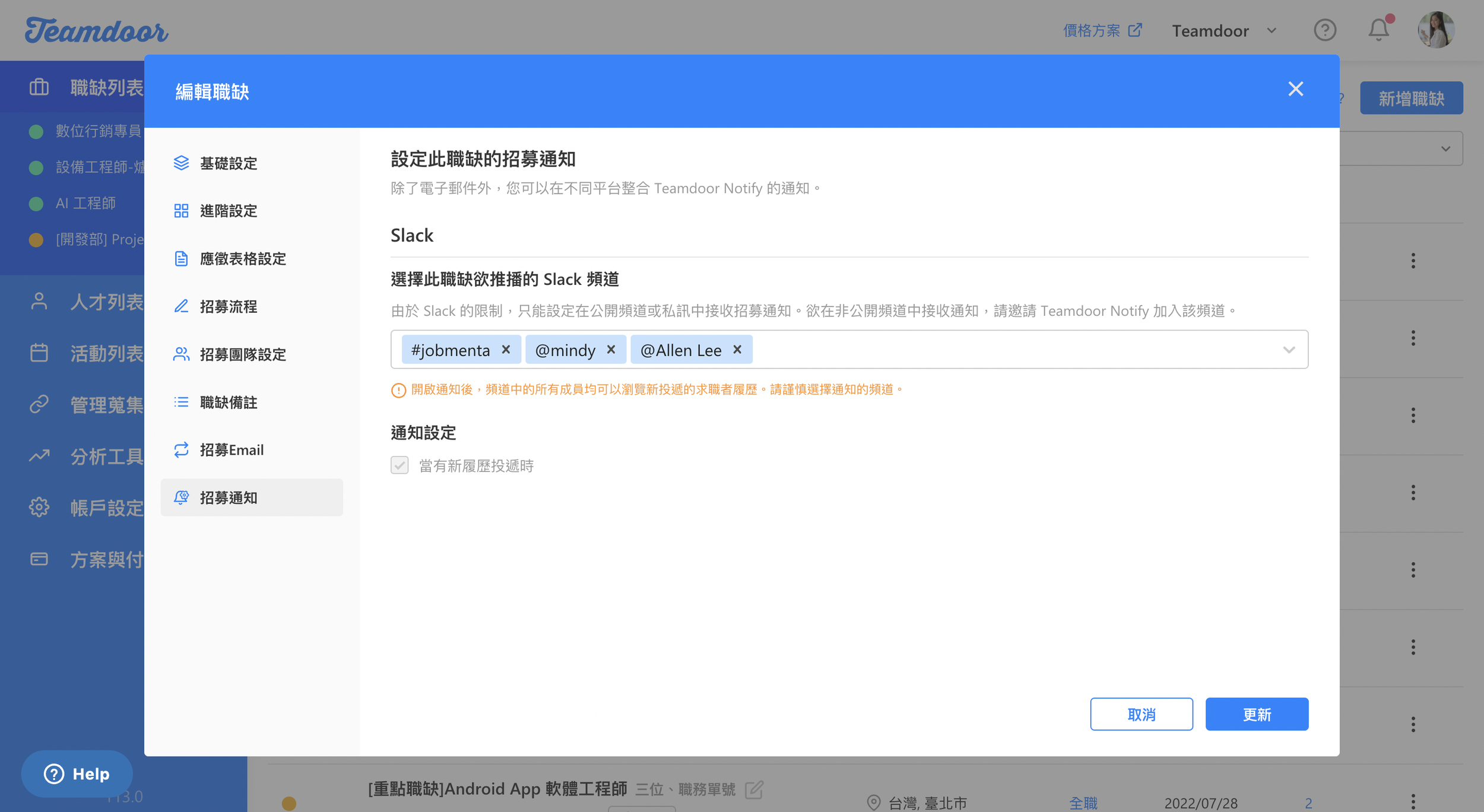Open the user profile avatar

1436,30
